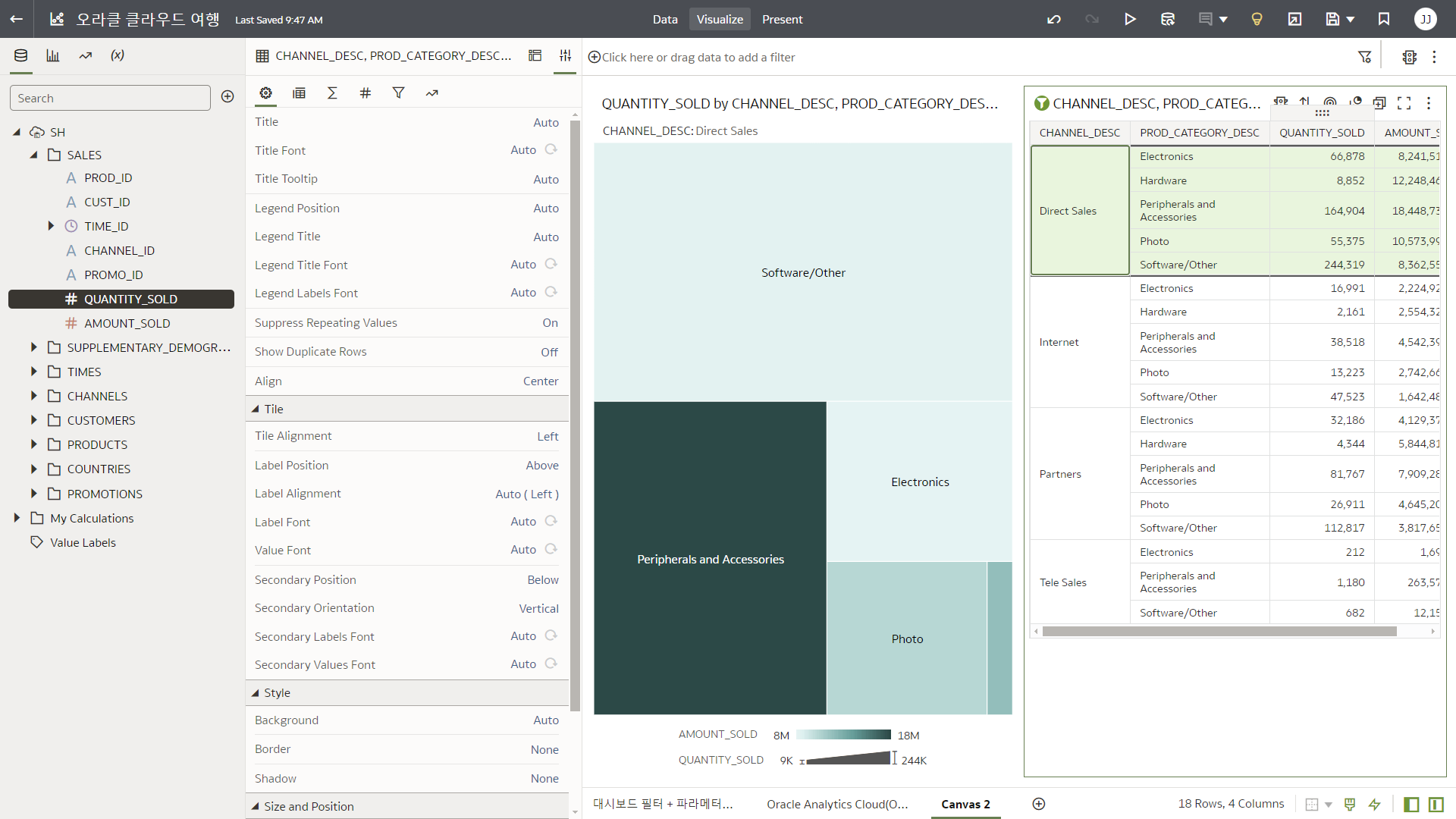The width and height of the screenshot is (1456, 819).
Task: Open the Analytics trend line icon
Action: [86, 55]
